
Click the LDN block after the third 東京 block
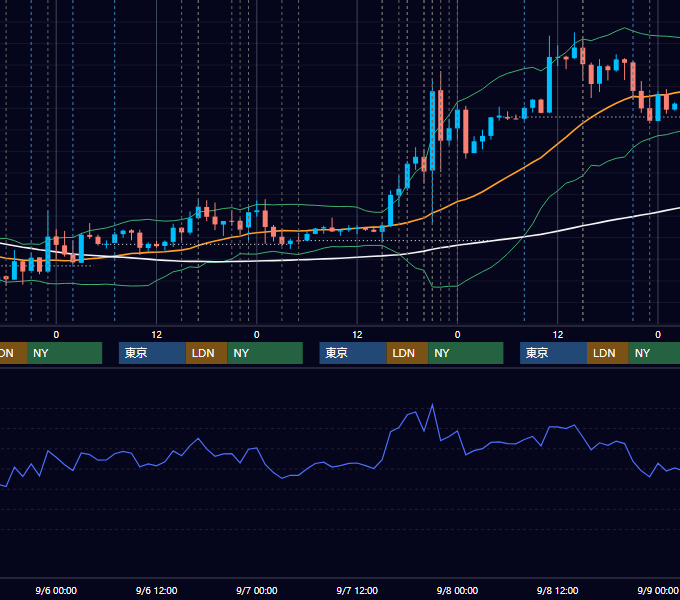pyautogui.click(x=608, y=353)
